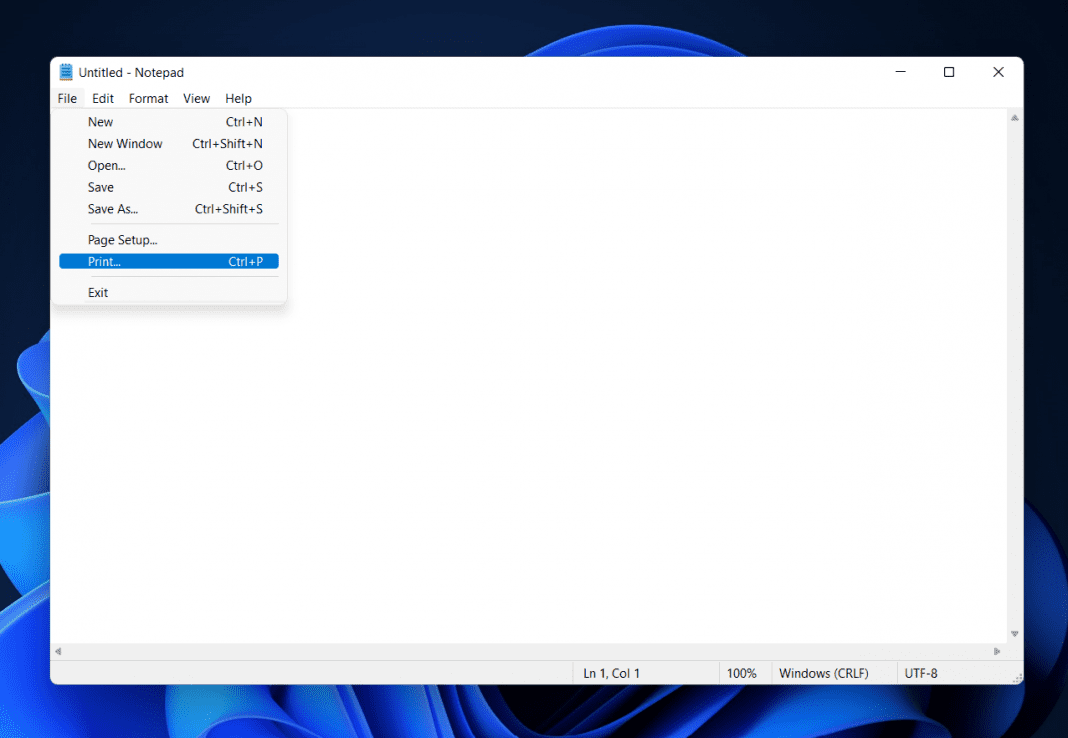
Task: Open the Format menu
Action: (148, 98)
